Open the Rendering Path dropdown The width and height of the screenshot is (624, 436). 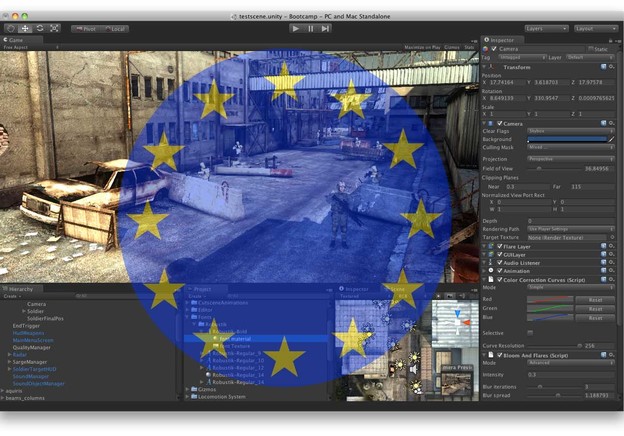point(571,229)
